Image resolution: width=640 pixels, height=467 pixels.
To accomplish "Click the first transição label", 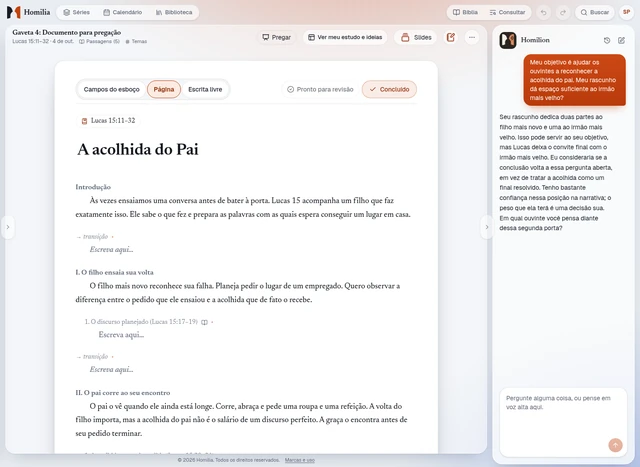I will pyautogui.click(x=95, y=237).
